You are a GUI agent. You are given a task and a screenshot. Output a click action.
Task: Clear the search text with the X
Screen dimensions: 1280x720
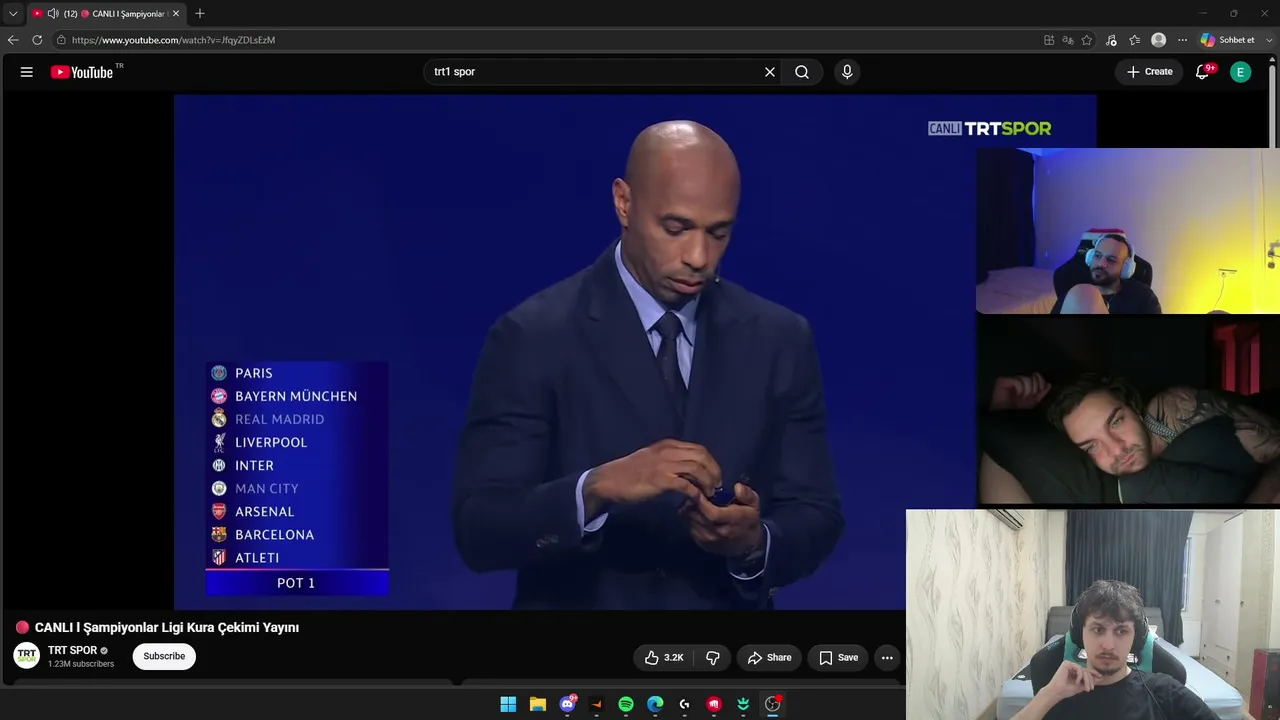click(x=770, y=72)
